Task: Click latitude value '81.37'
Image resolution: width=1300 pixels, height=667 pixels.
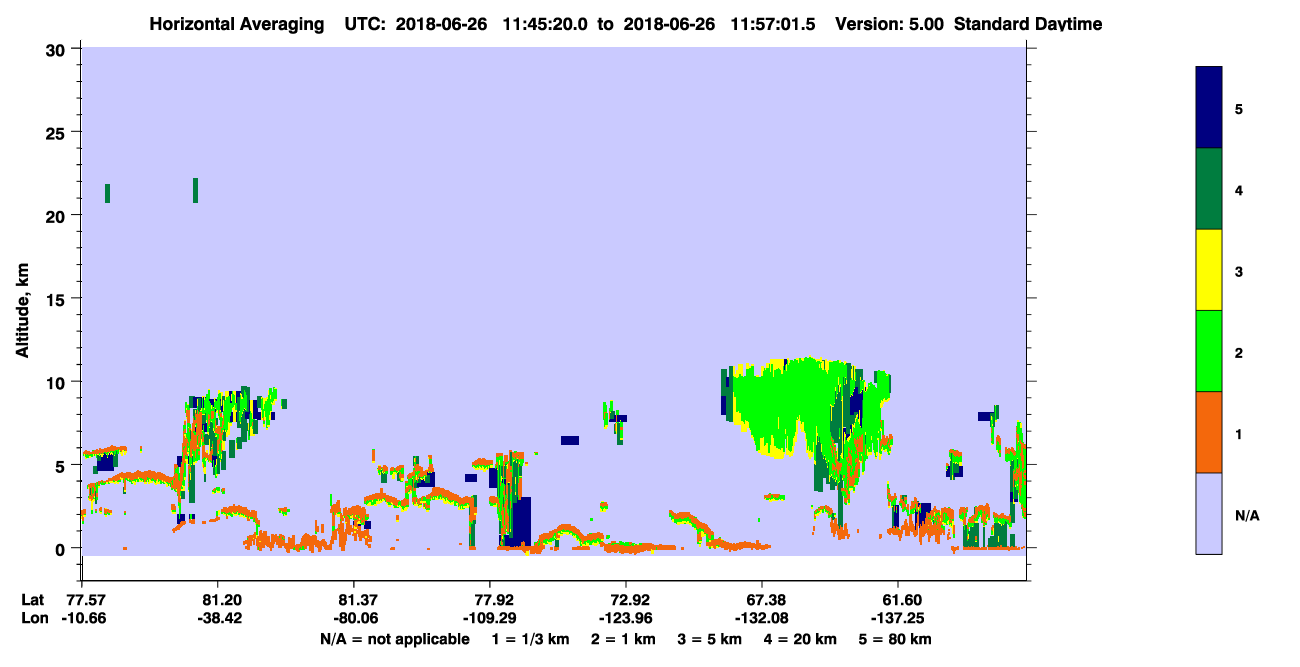Action: 354,600
